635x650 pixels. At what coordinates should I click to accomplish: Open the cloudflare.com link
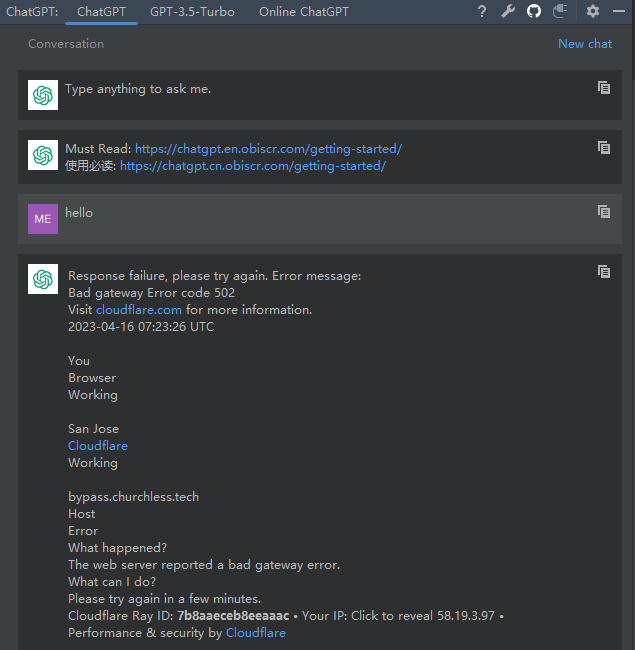coord(139,310)
